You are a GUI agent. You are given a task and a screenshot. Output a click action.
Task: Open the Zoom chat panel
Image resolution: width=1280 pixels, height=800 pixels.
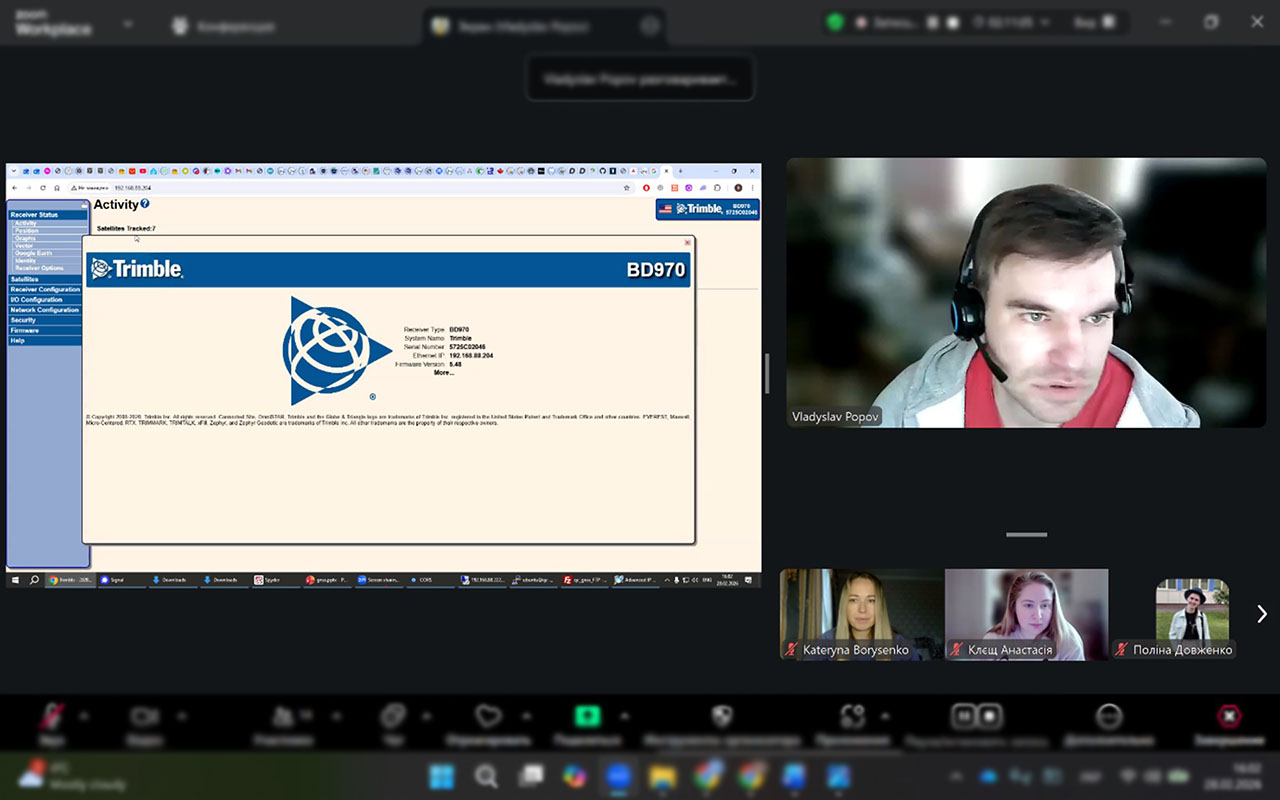(x=393, y=716)
